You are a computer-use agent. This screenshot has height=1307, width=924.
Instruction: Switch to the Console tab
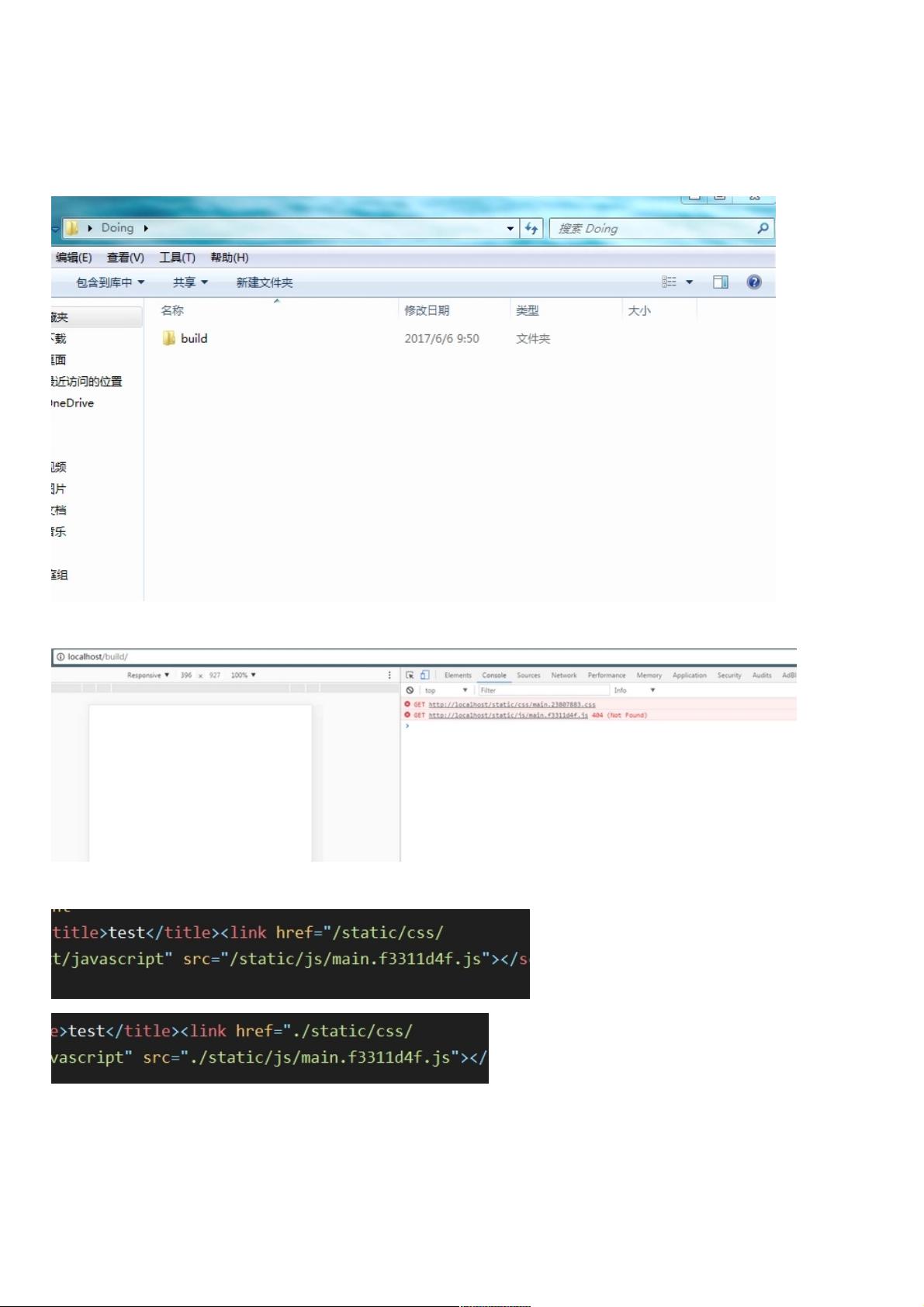[494, 675]
